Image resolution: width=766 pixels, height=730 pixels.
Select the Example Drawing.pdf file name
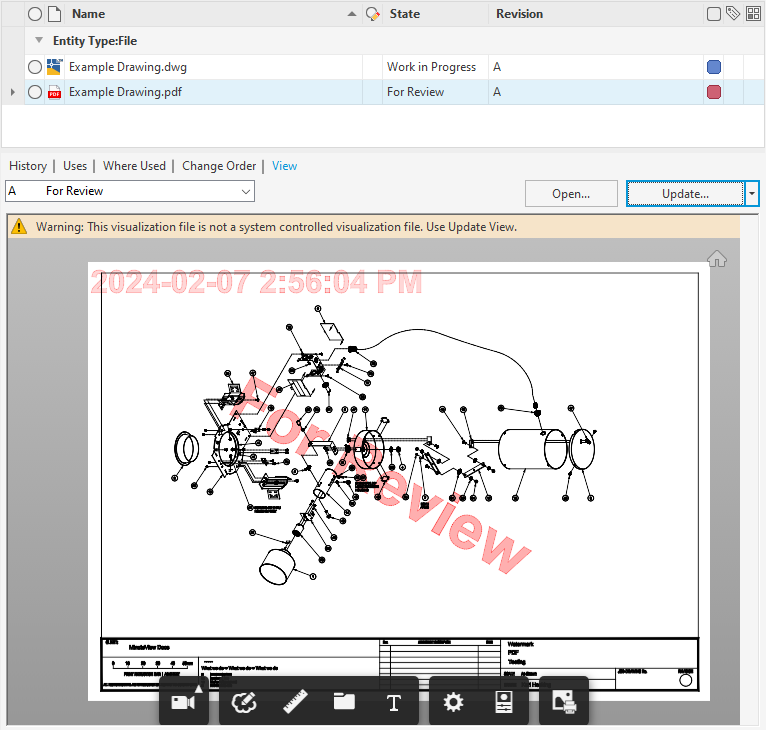coord(125,92)
